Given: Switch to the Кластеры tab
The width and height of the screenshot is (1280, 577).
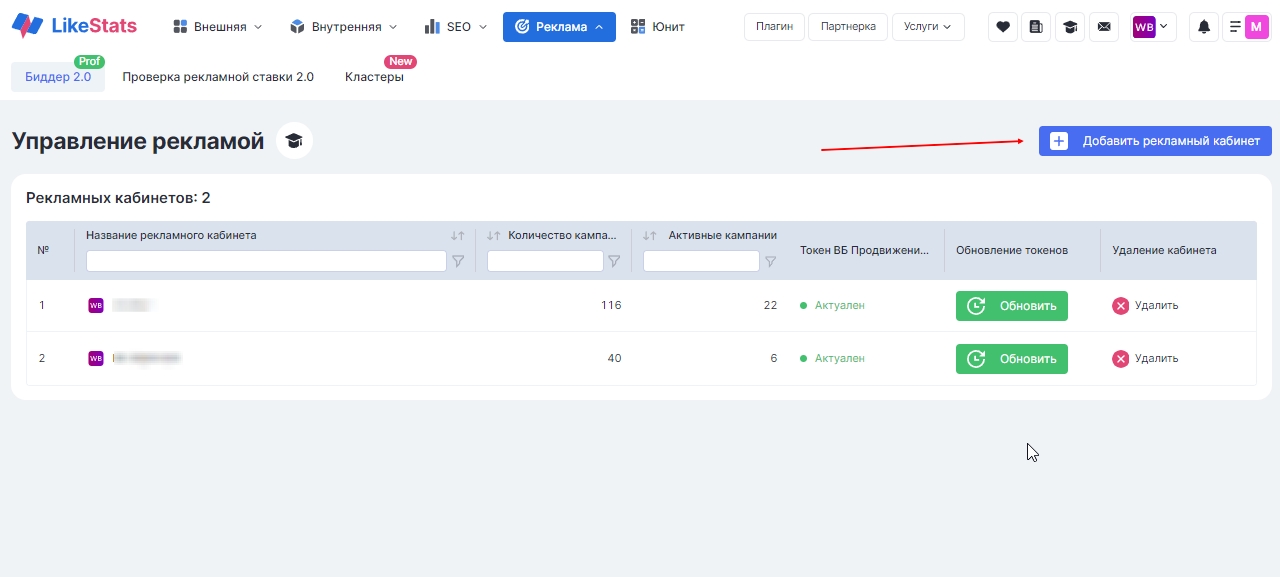Looking at the screenshot, I should coord(374,77).
